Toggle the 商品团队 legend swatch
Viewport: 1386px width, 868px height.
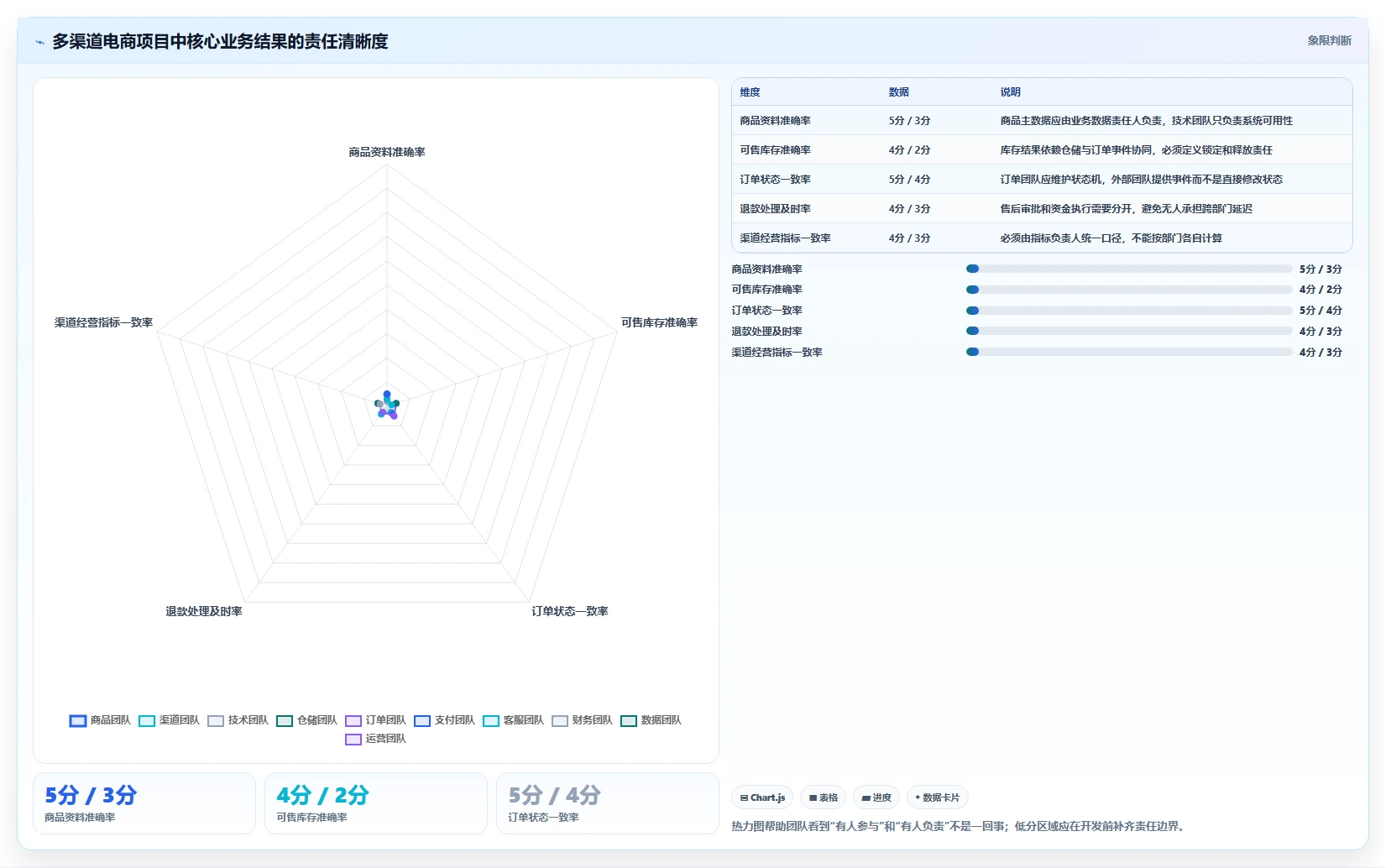78,721
